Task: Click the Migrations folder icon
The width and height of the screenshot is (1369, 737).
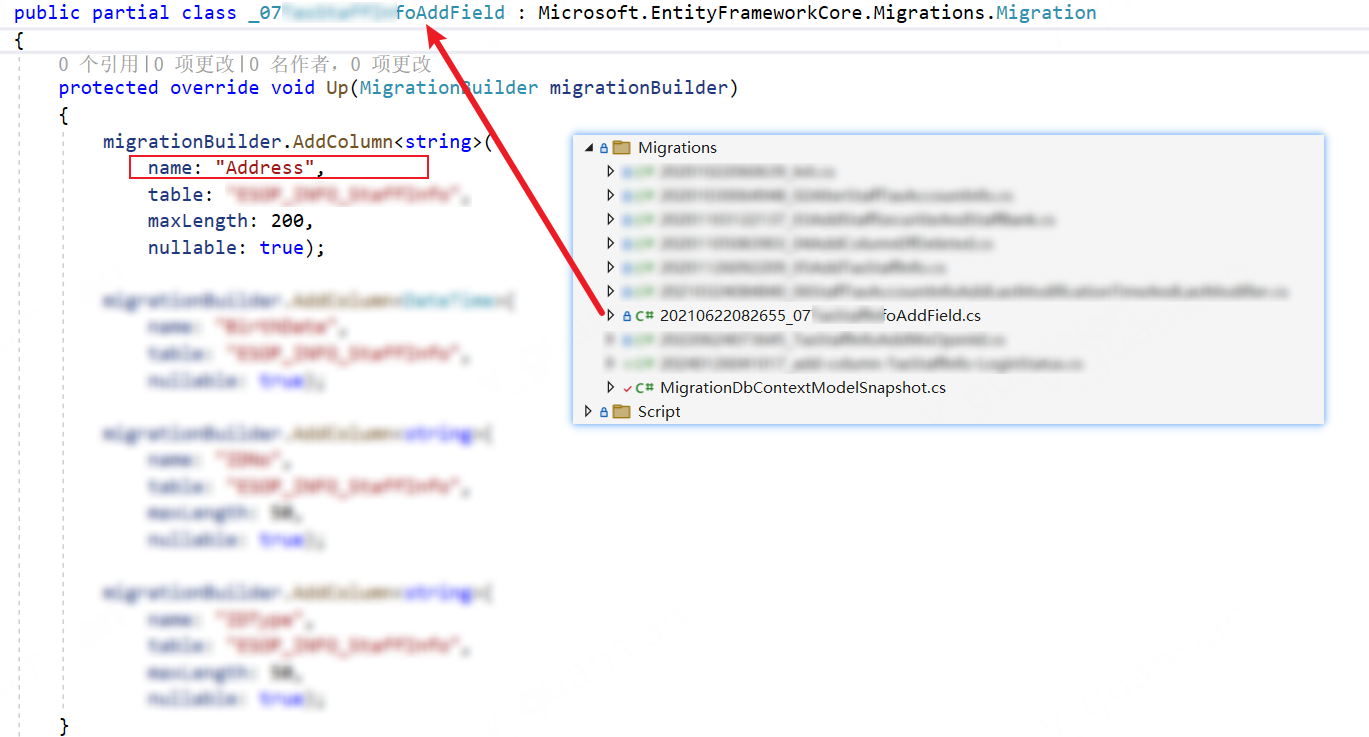Action: click(621, 148)
